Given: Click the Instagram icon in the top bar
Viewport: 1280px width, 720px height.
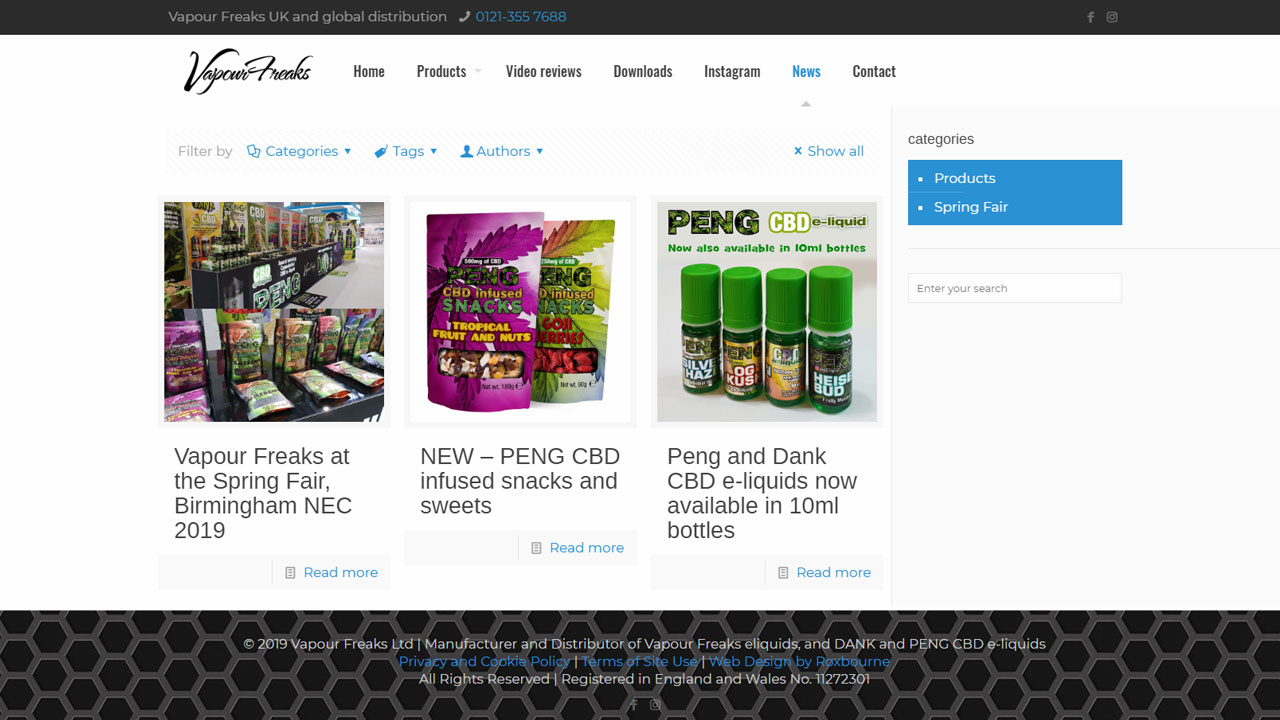Looking at the screenshot, I should click(x=1112, y=17).
